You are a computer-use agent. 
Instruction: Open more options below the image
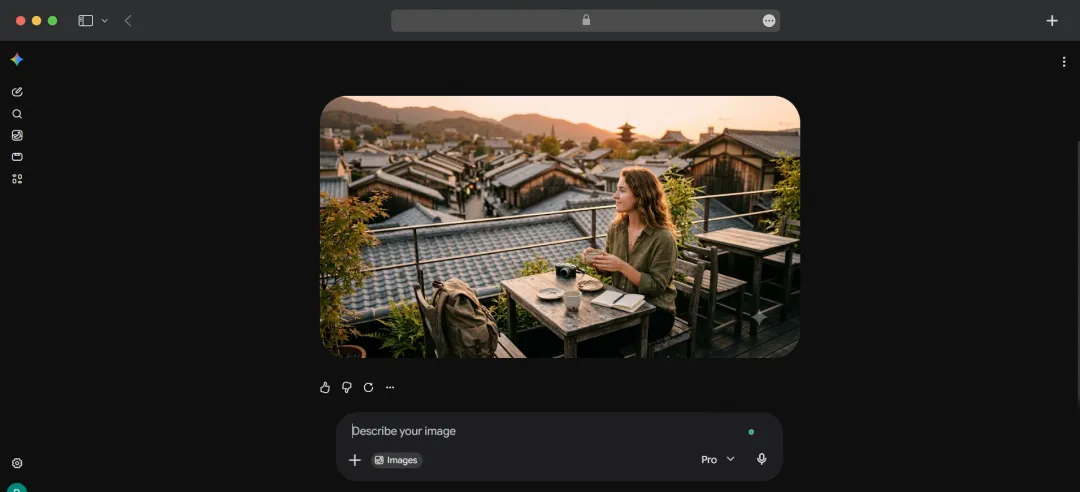390,387
